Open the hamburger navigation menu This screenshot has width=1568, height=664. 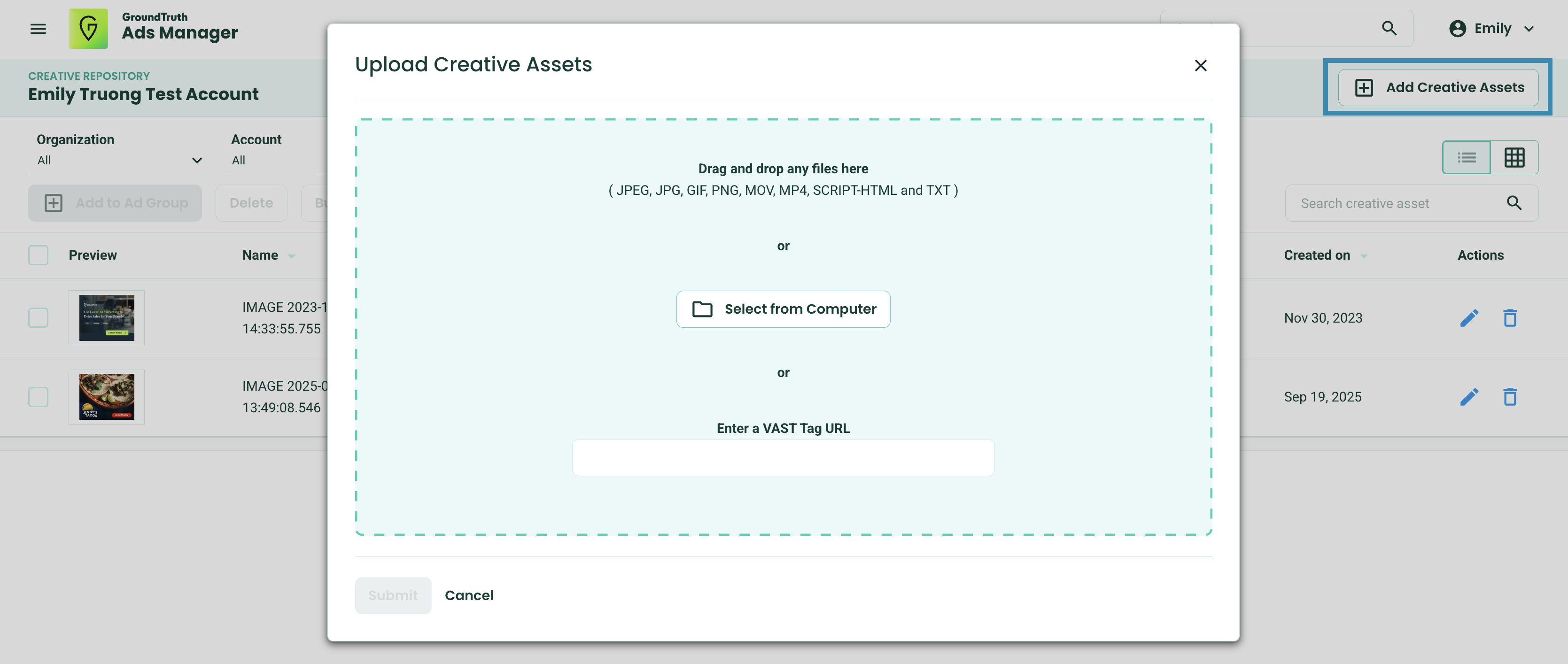pos(38,29)
